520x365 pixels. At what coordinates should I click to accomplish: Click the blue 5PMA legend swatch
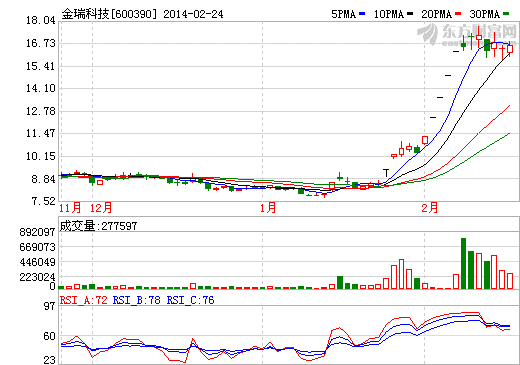click(x=362, y=14)
